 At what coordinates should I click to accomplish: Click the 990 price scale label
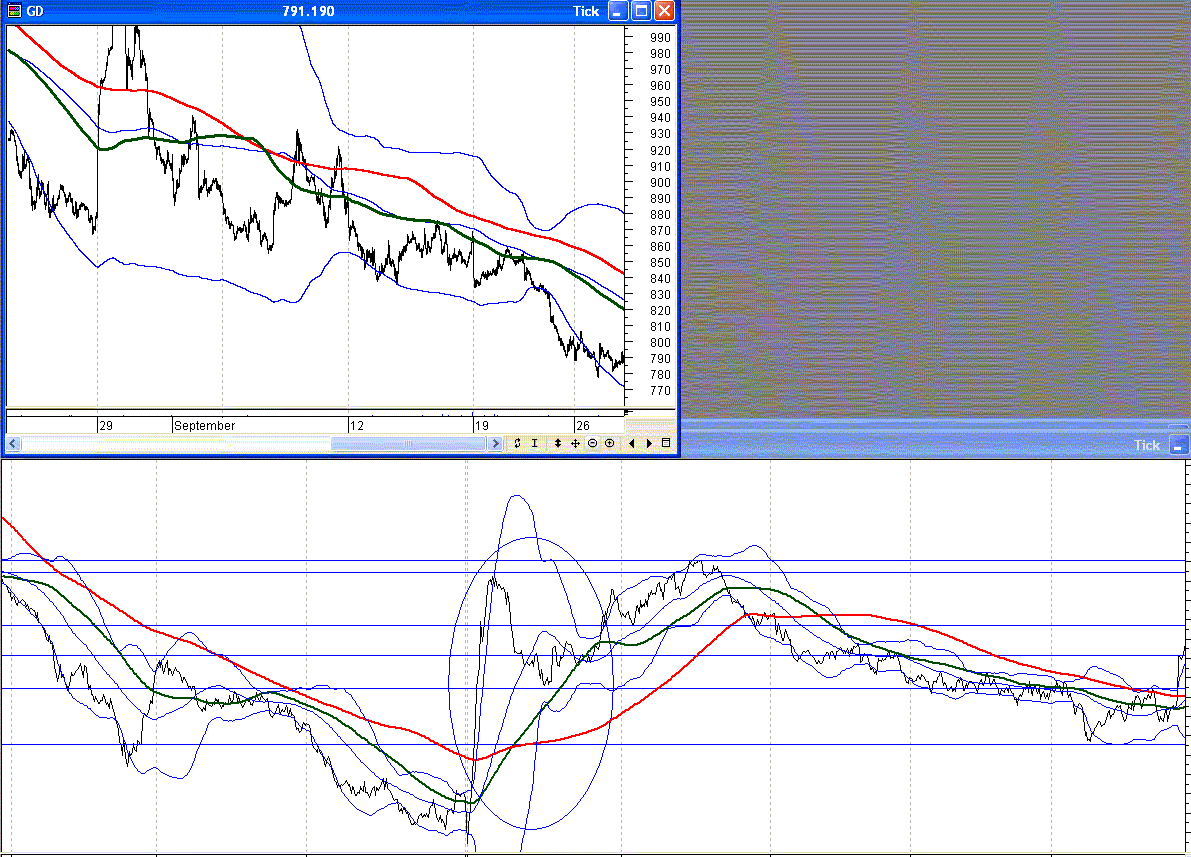(x=660, y=37)
